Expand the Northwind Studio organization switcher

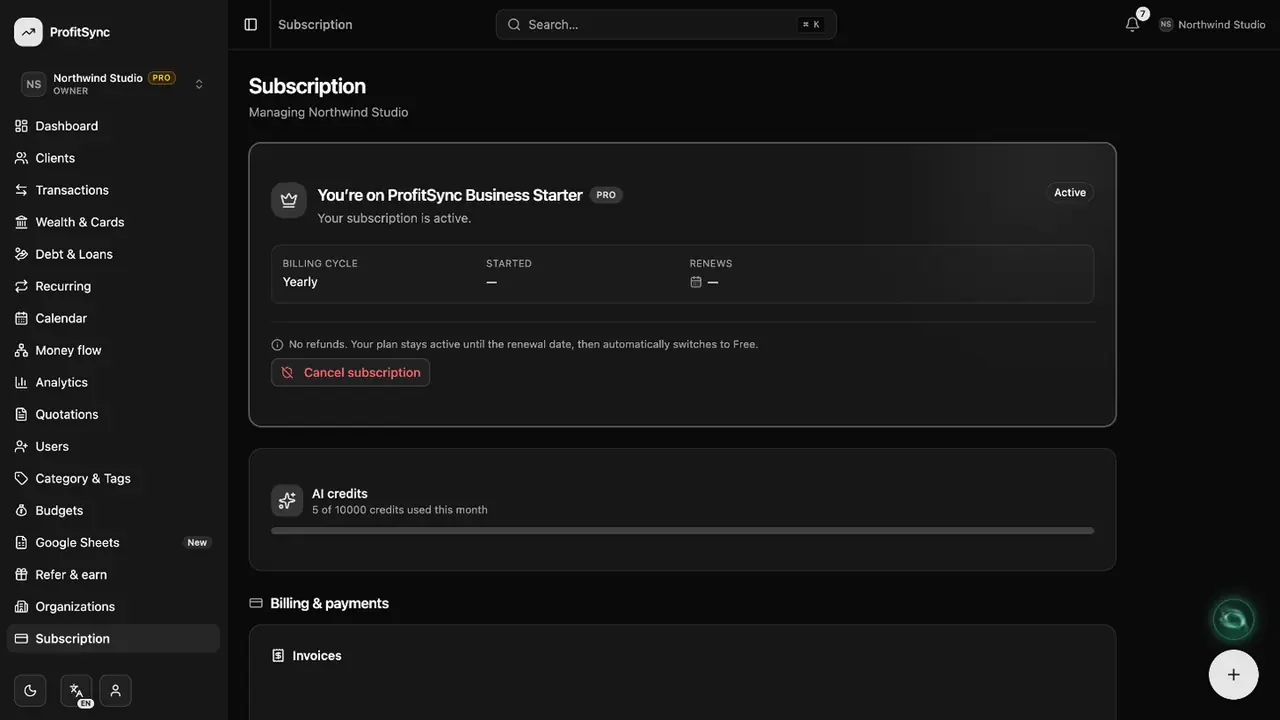click(x=113, y=84)
